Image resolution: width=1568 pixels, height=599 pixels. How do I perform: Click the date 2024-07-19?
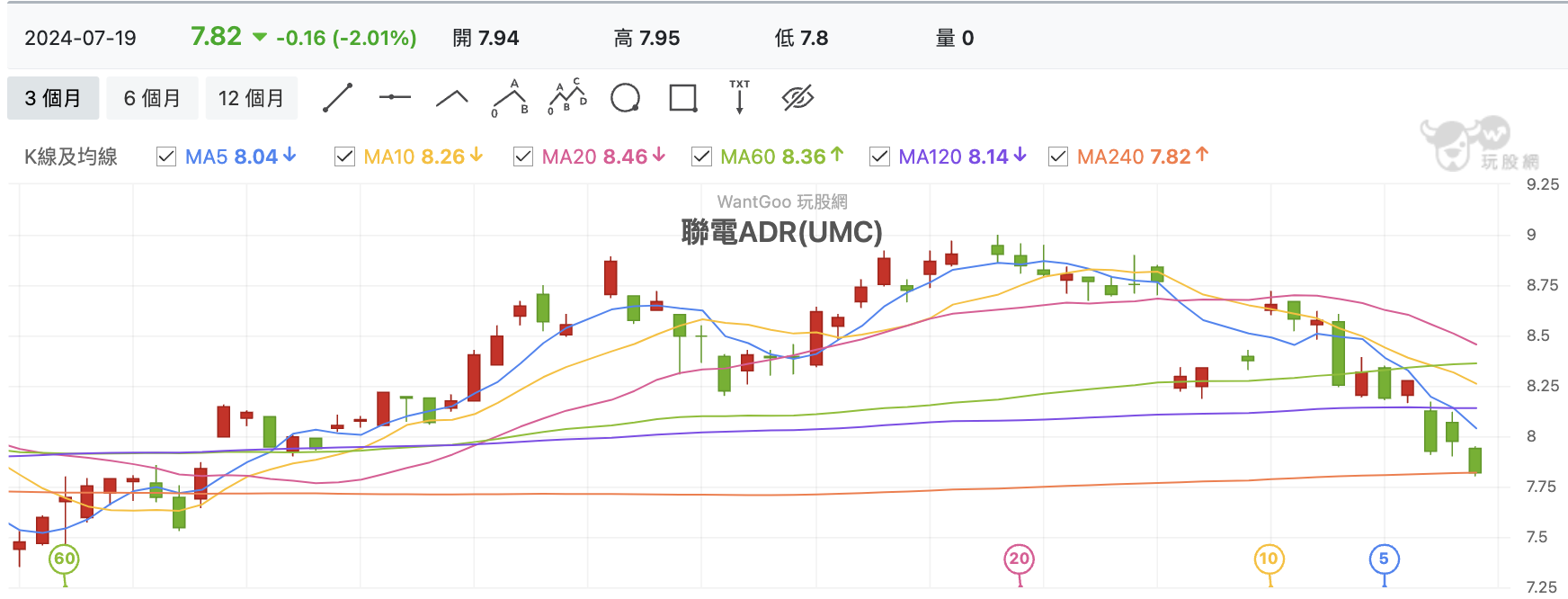tap(80, 38)
